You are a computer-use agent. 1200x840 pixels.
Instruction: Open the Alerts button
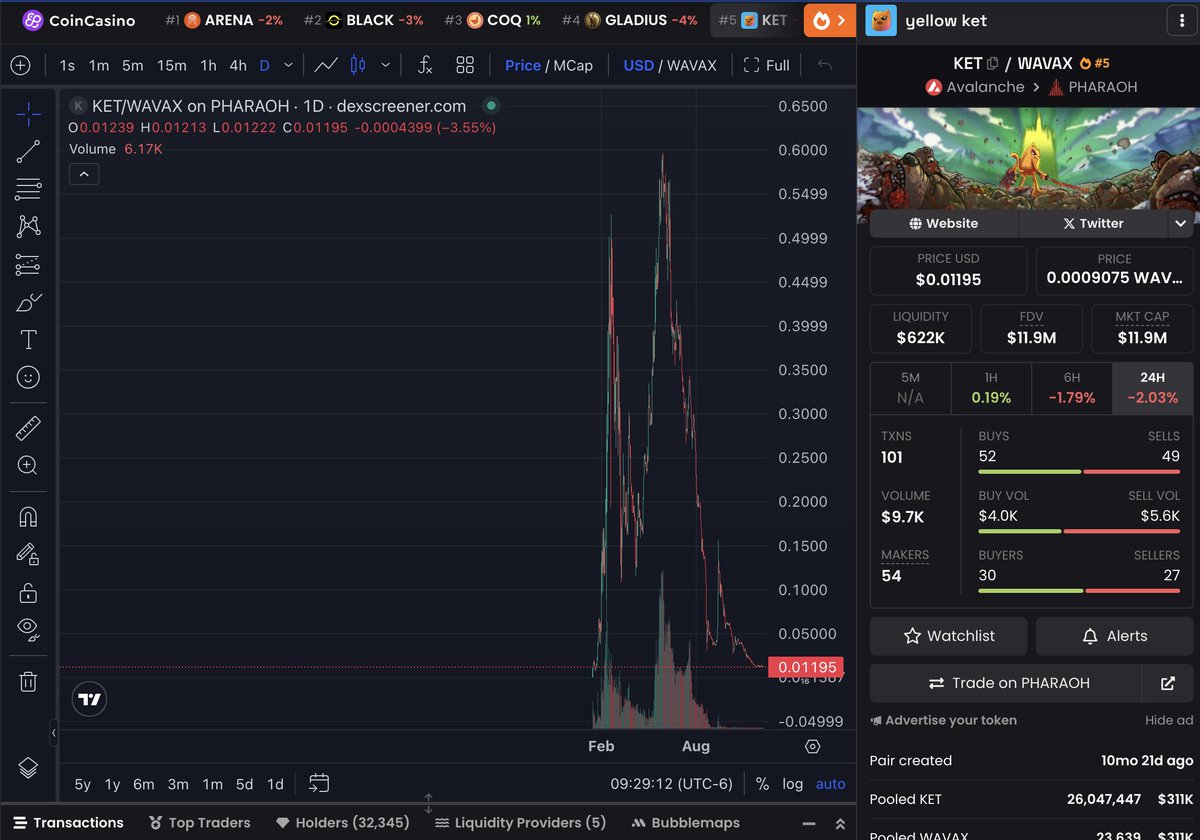(x=1113, y=636)
